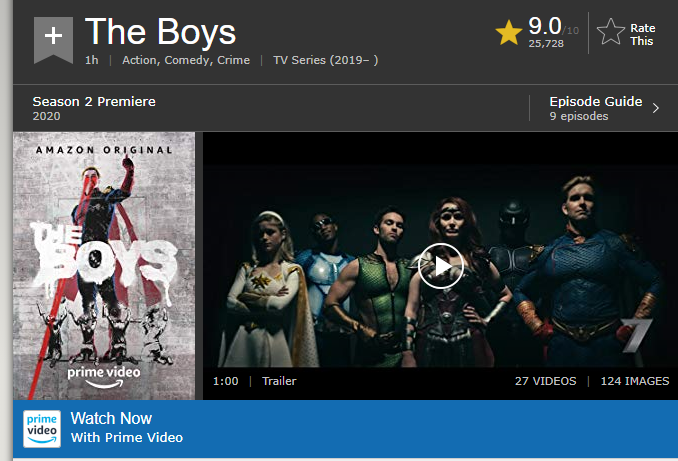View the 25,728 user ratings count
678x461 pixels.
tap(546, 43)
